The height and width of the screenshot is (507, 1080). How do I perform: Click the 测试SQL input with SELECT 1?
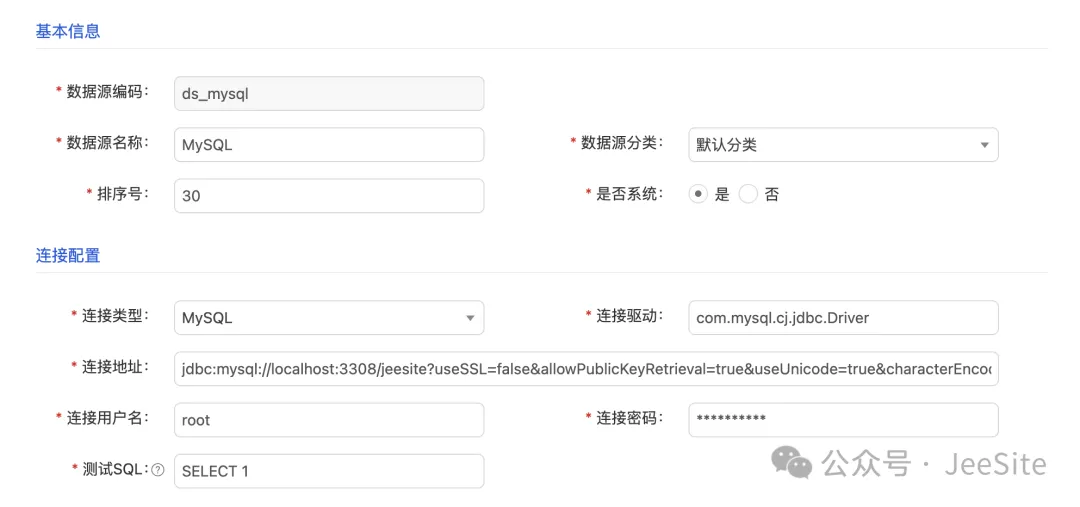(x=328, y=471)
